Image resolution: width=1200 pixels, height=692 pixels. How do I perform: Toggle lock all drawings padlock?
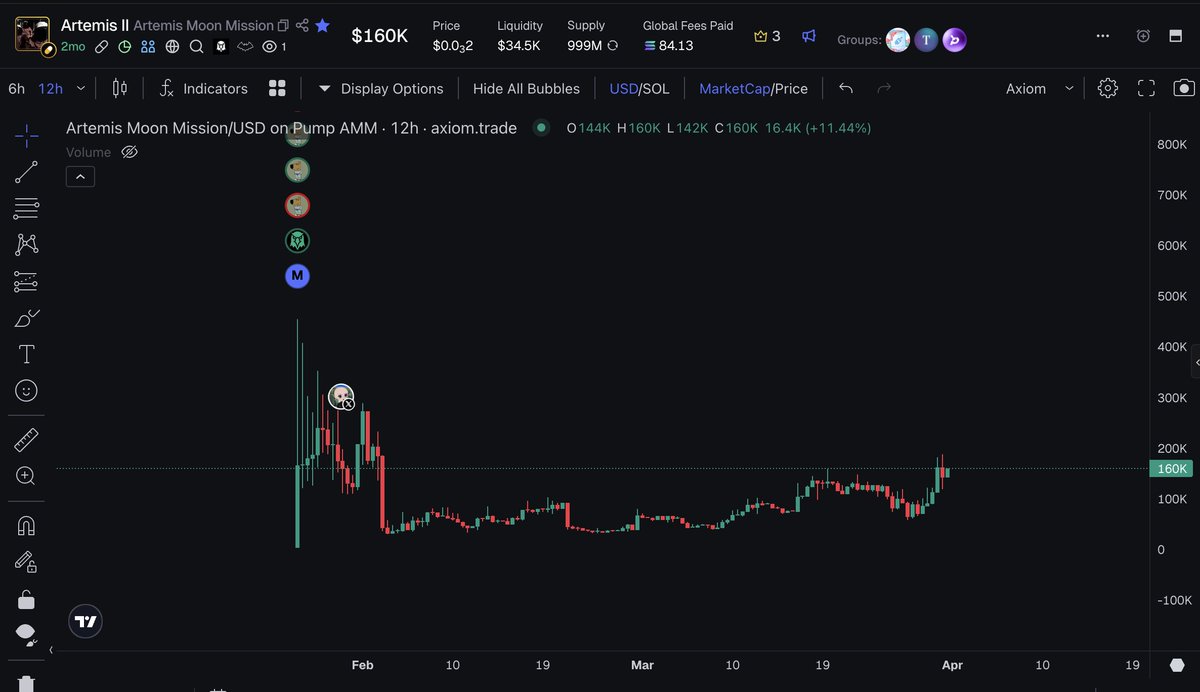(27, 598)
